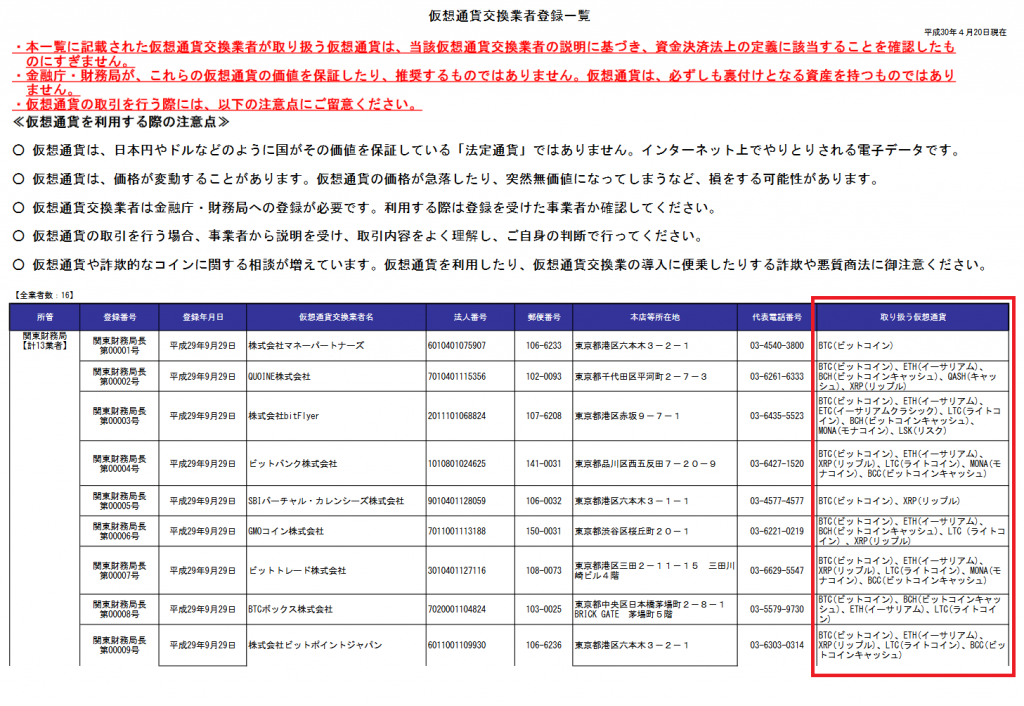The height and width of the screenshot is (706, 1024).
Task: Click corporate number 3010401127116
Action: (457, 571)
